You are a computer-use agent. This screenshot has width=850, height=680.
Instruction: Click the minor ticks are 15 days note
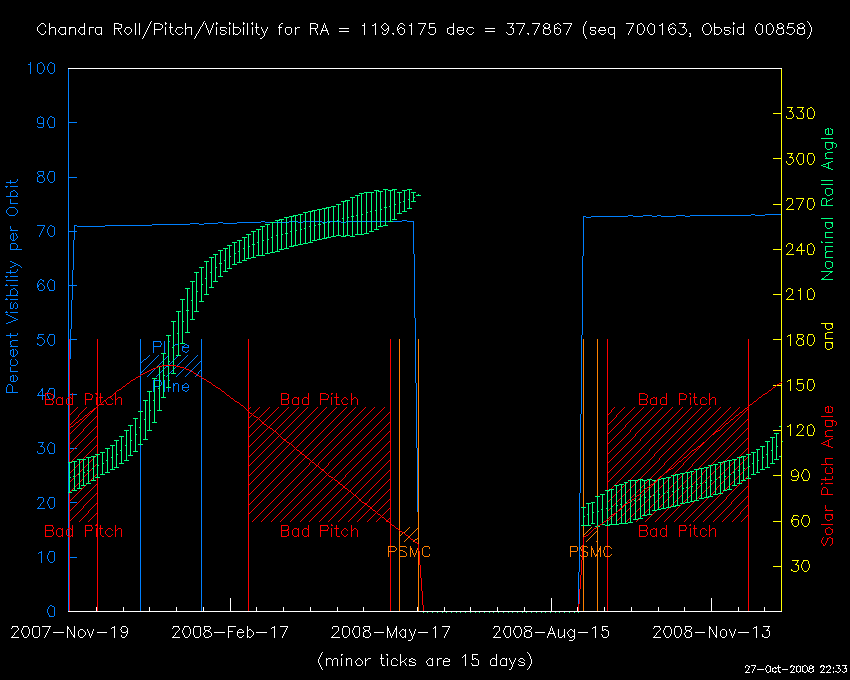pyautogui.click(x=424, y=661)
